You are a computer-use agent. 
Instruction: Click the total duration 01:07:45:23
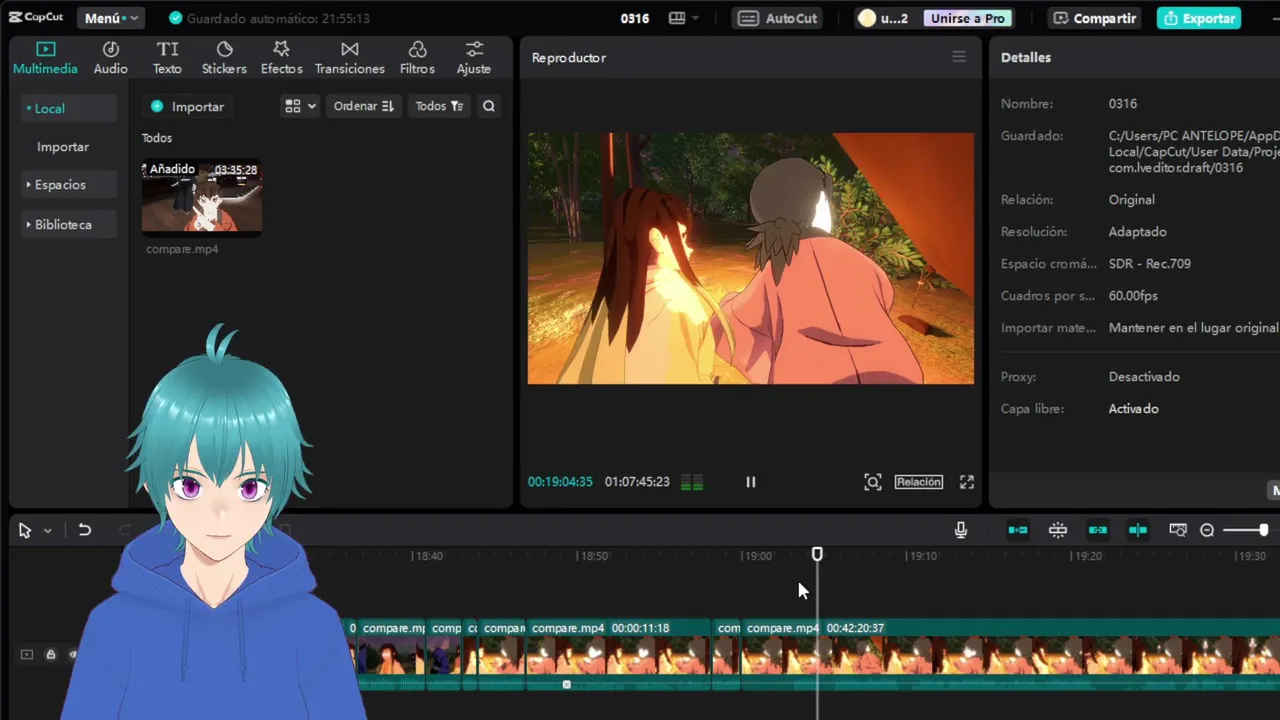[637, 482]
